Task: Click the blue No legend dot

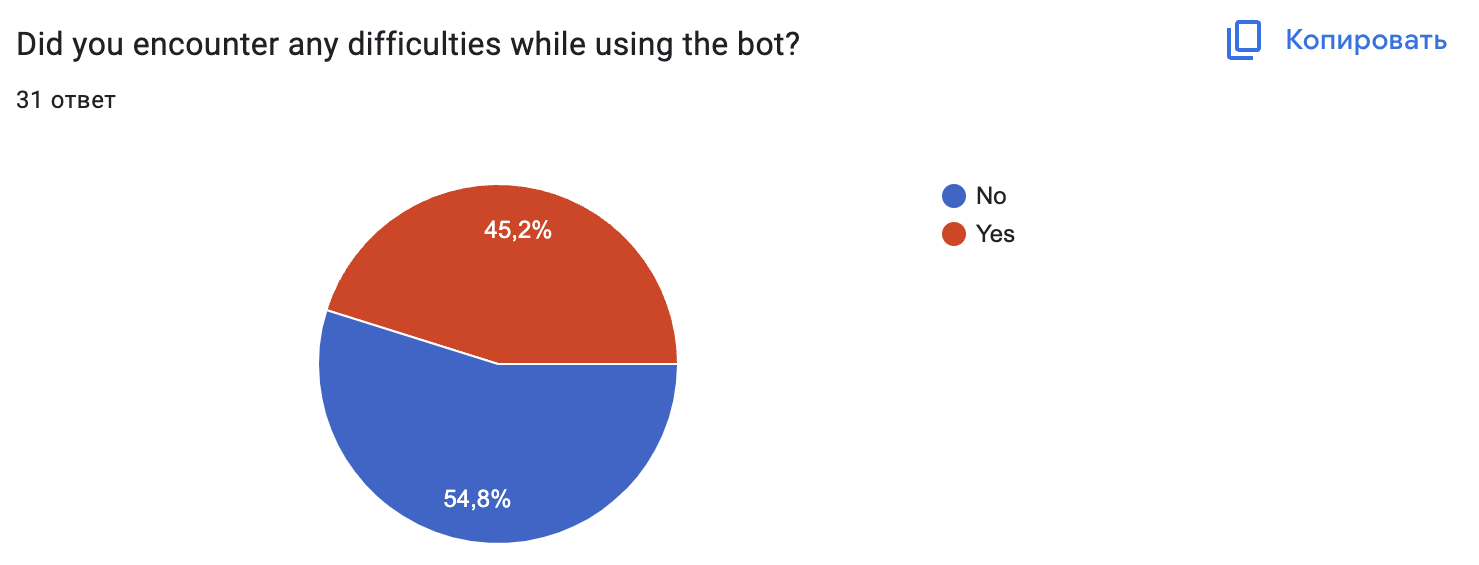Action: point(954,196)
